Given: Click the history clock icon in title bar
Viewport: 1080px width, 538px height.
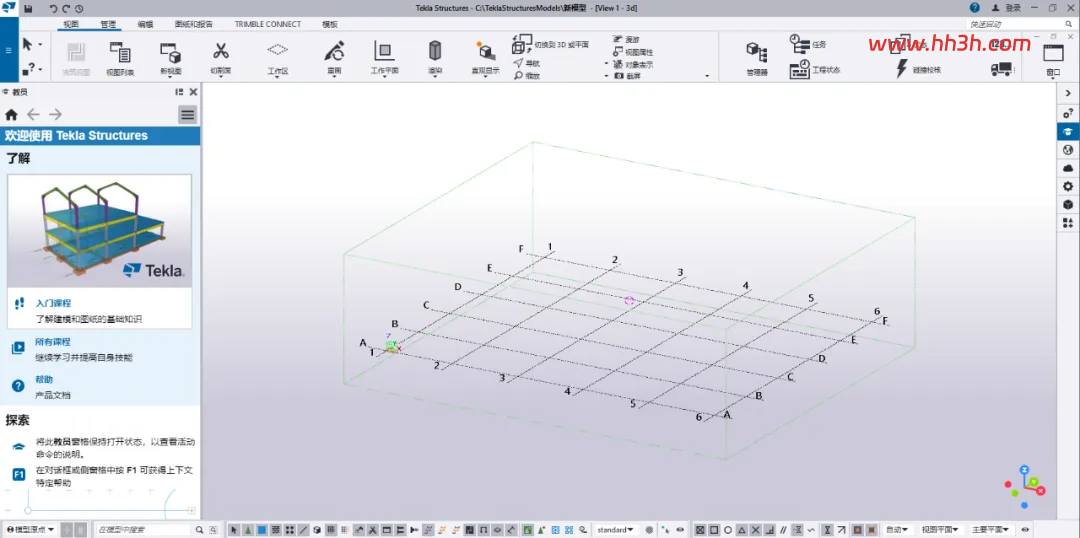Looking at the screenshot, I should click(x=79, y=8).
